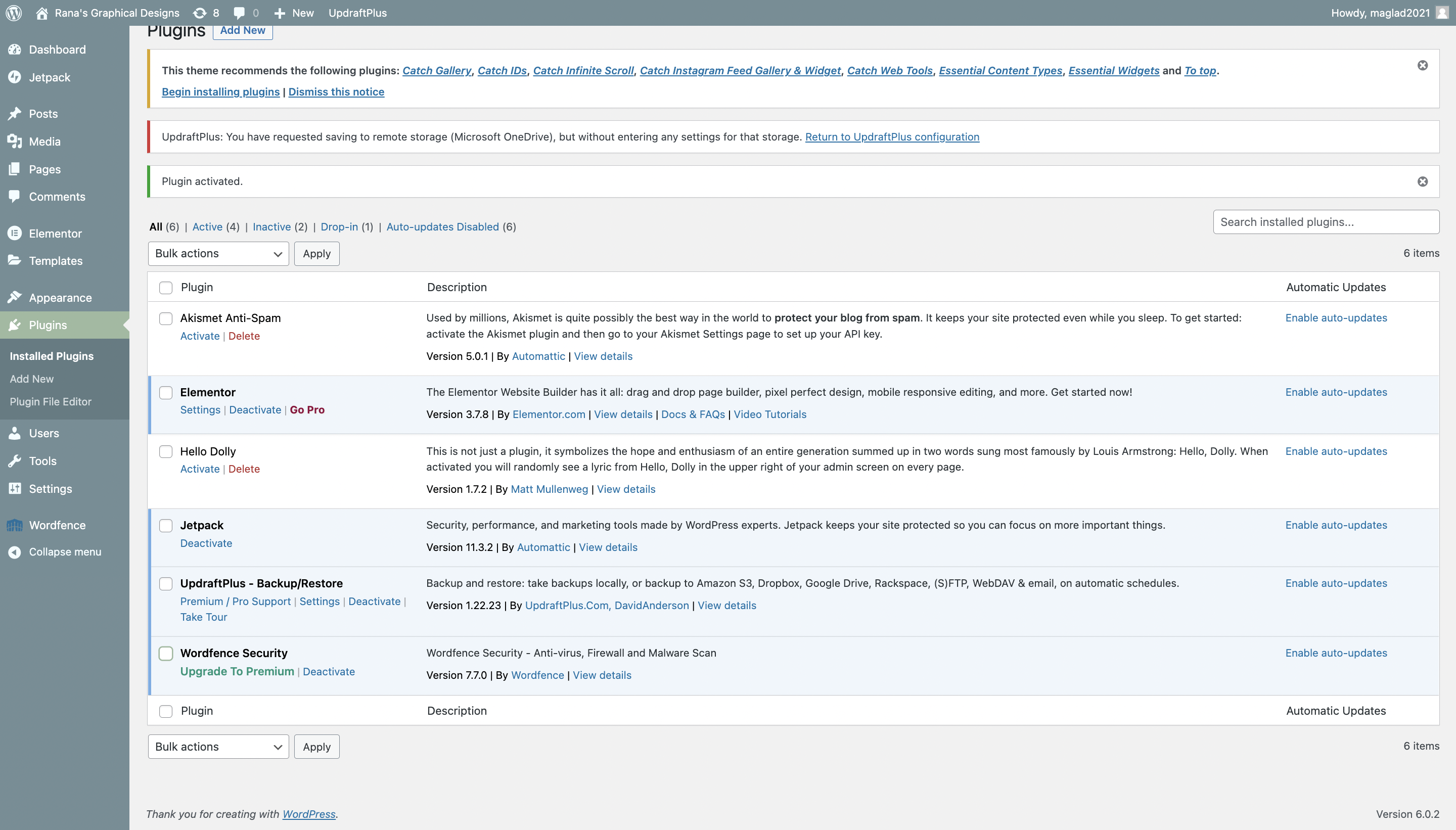The width and height of the screenshot is (1456, 830).
Task: Open Installed Plugins submenu item
Action: tap(51, 356)
